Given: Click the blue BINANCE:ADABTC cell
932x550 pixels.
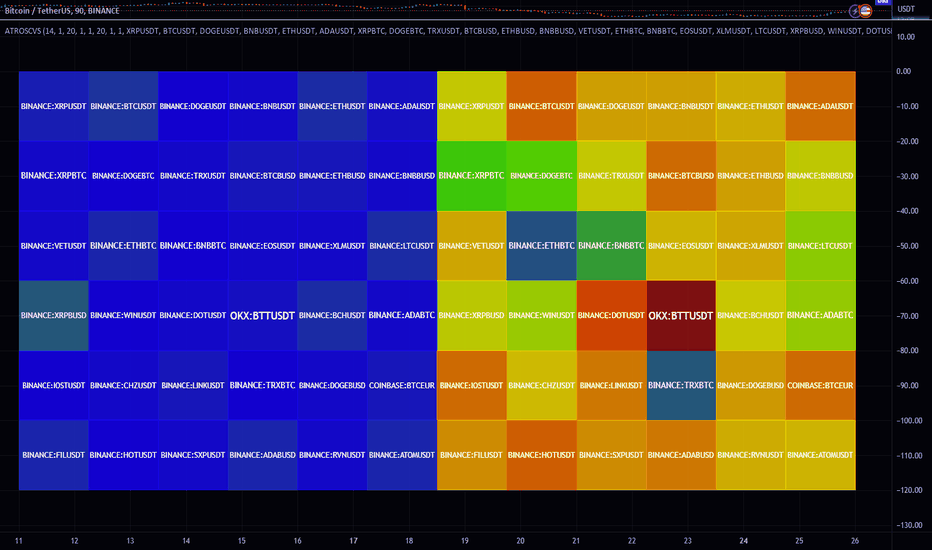Looking at the screenshot, I should coord(402,316).
